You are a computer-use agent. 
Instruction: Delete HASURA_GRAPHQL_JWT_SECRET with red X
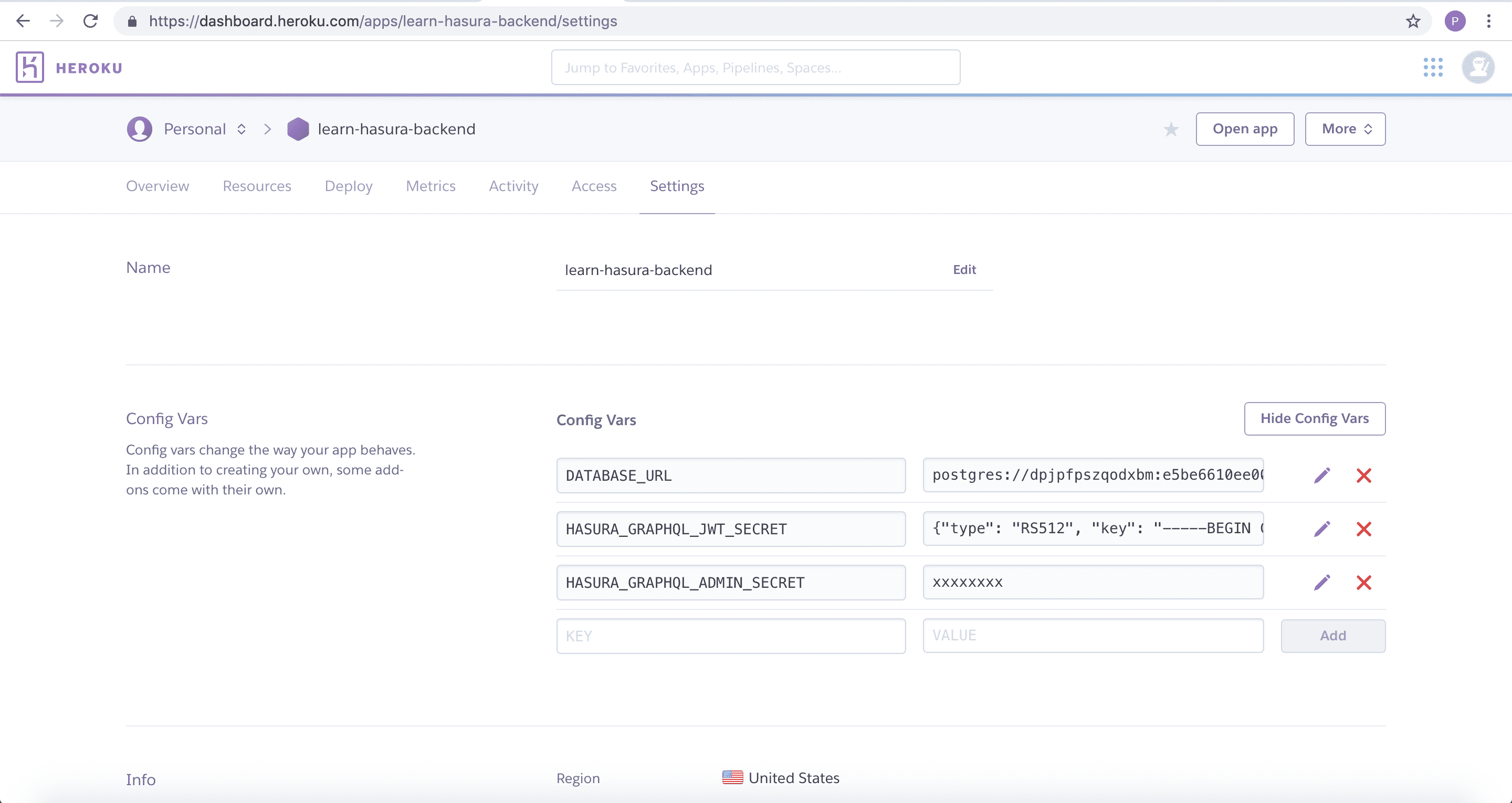(x=1363, y=529)
